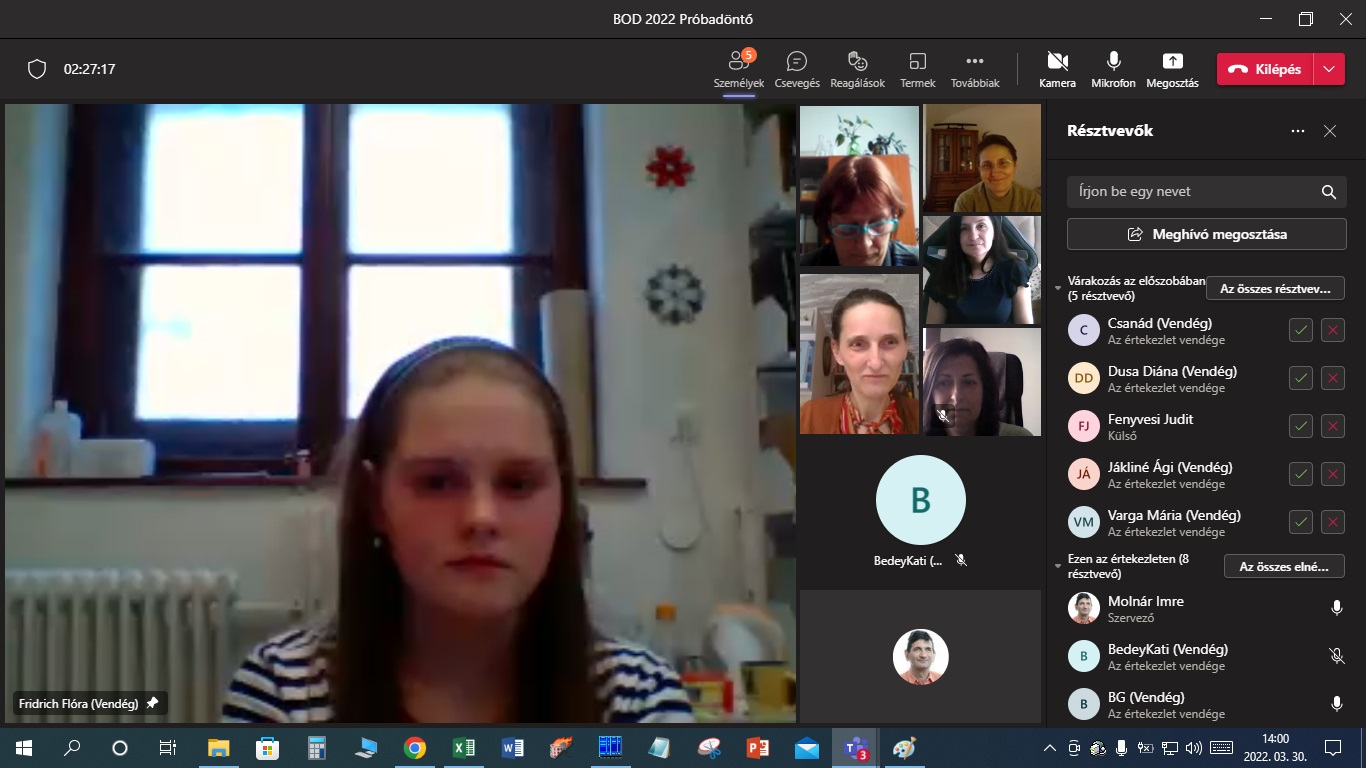Toggle the Kamera camera button
Image resolution: width=1366 pixels, height=768 pixels.
[1057, 69]
